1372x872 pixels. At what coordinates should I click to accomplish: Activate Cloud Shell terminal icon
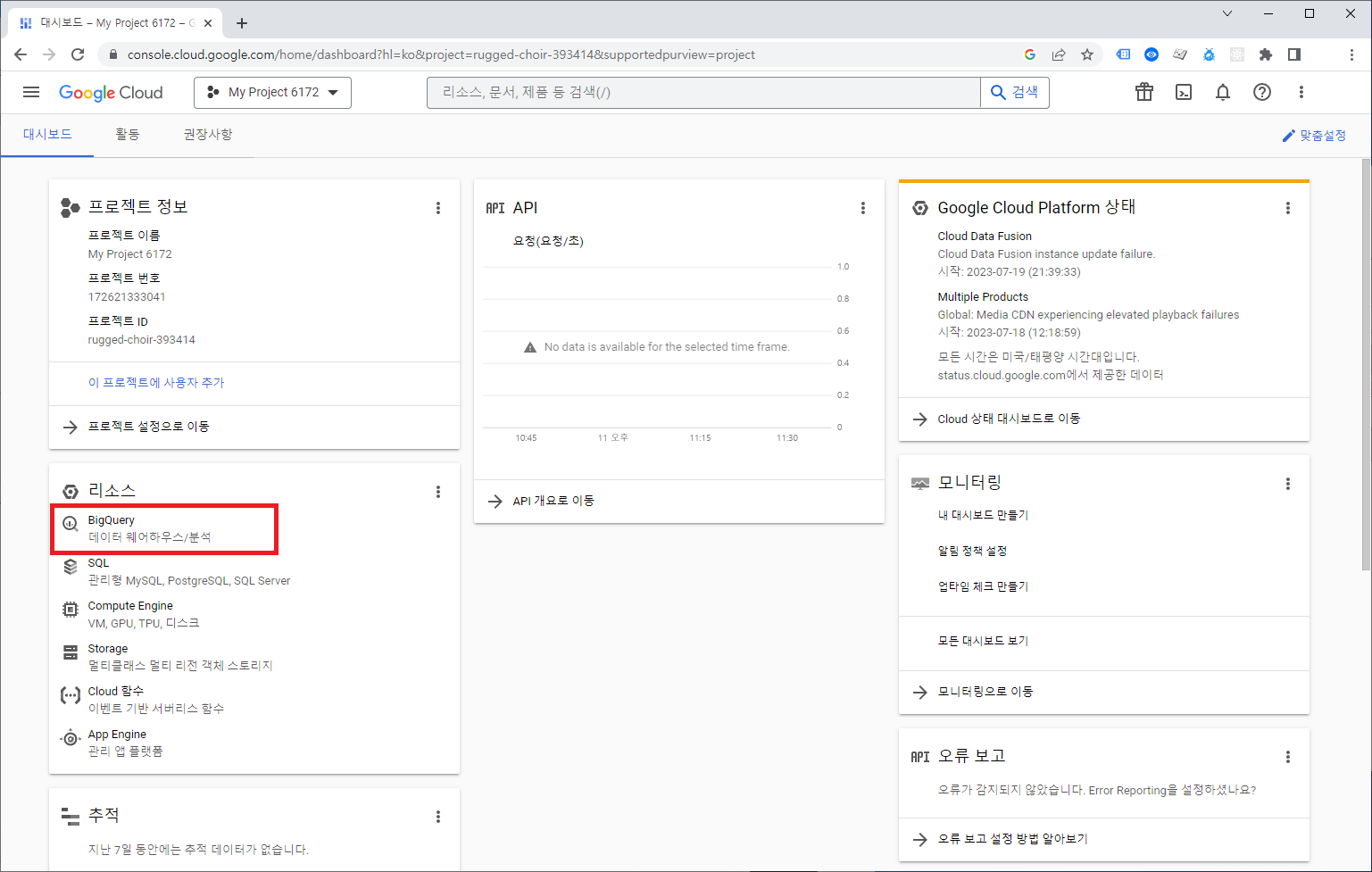[x=1184, y=92]
